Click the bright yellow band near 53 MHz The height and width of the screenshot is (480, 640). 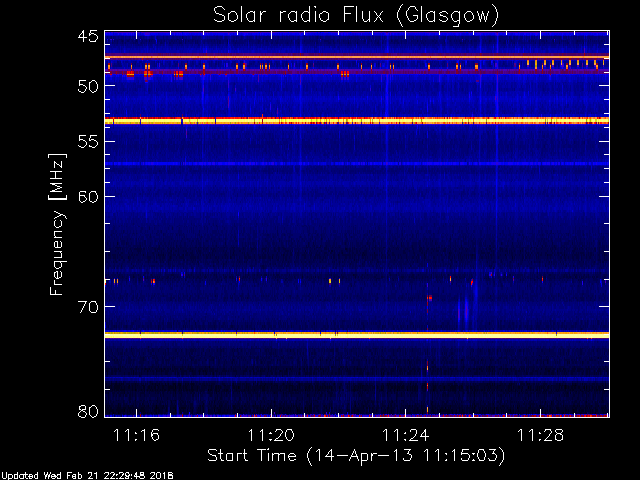point(357,121)
